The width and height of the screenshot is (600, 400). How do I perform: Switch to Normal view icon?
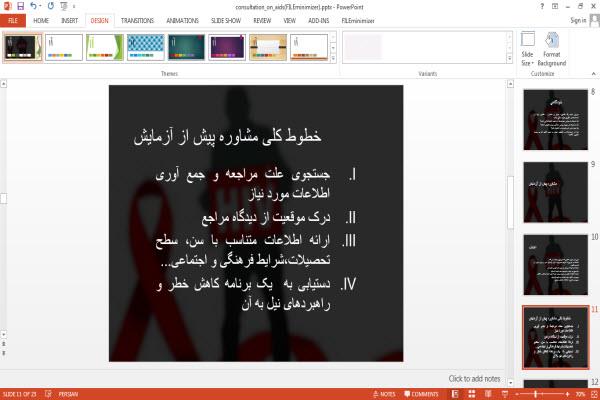(455, 394)
